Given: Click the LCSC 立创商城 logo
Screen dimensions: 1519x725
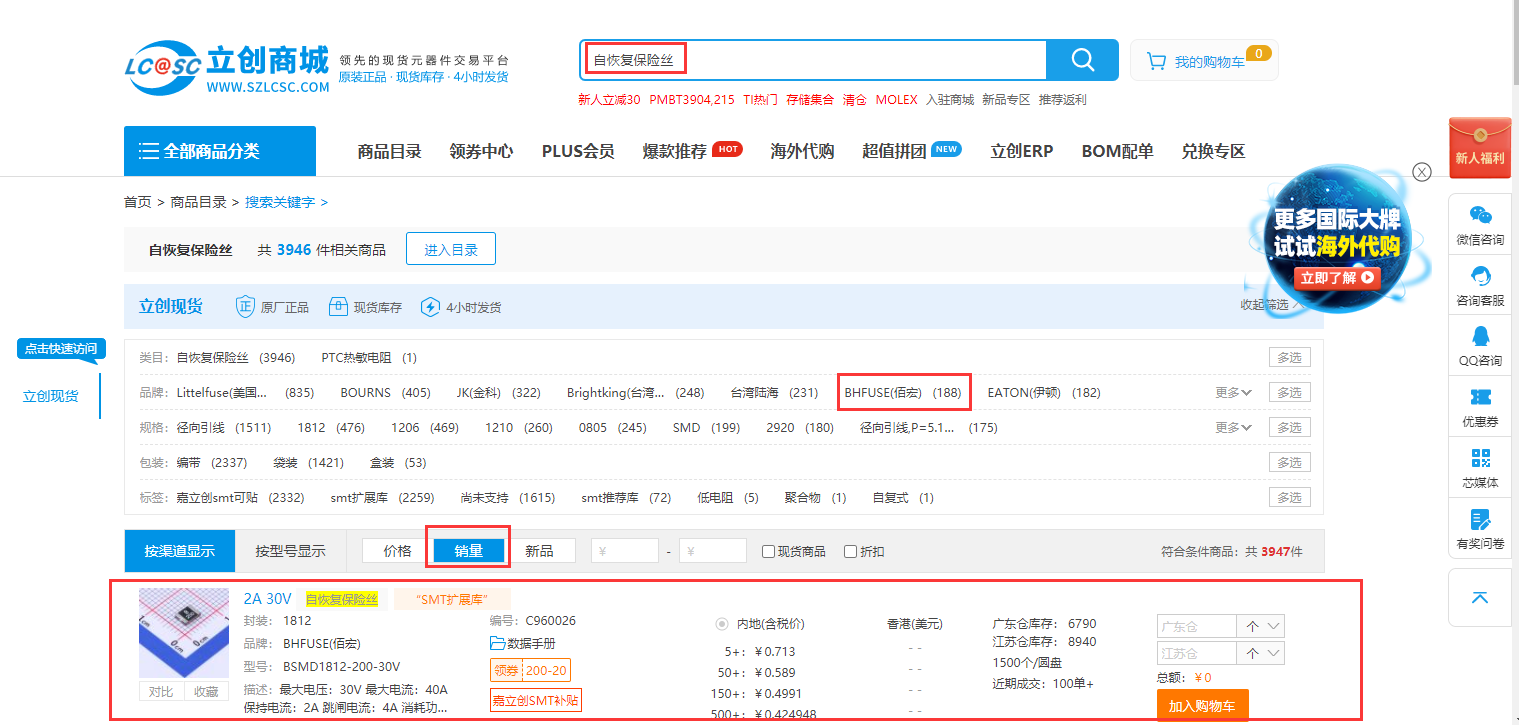Looking at the screenshot, I should coord(227,68).
